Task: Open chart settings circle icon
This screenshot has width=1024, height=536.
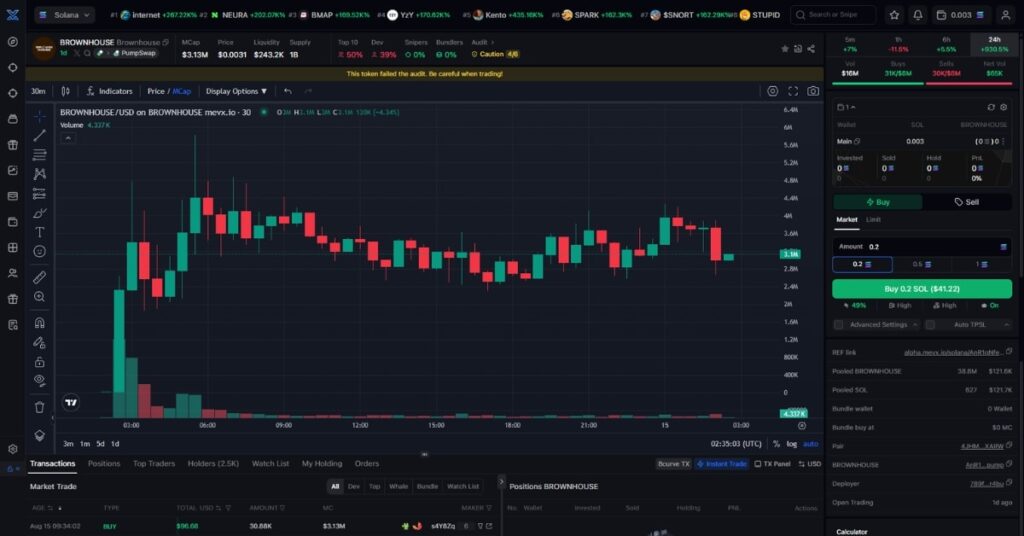Action: click(x=773, y=91)
